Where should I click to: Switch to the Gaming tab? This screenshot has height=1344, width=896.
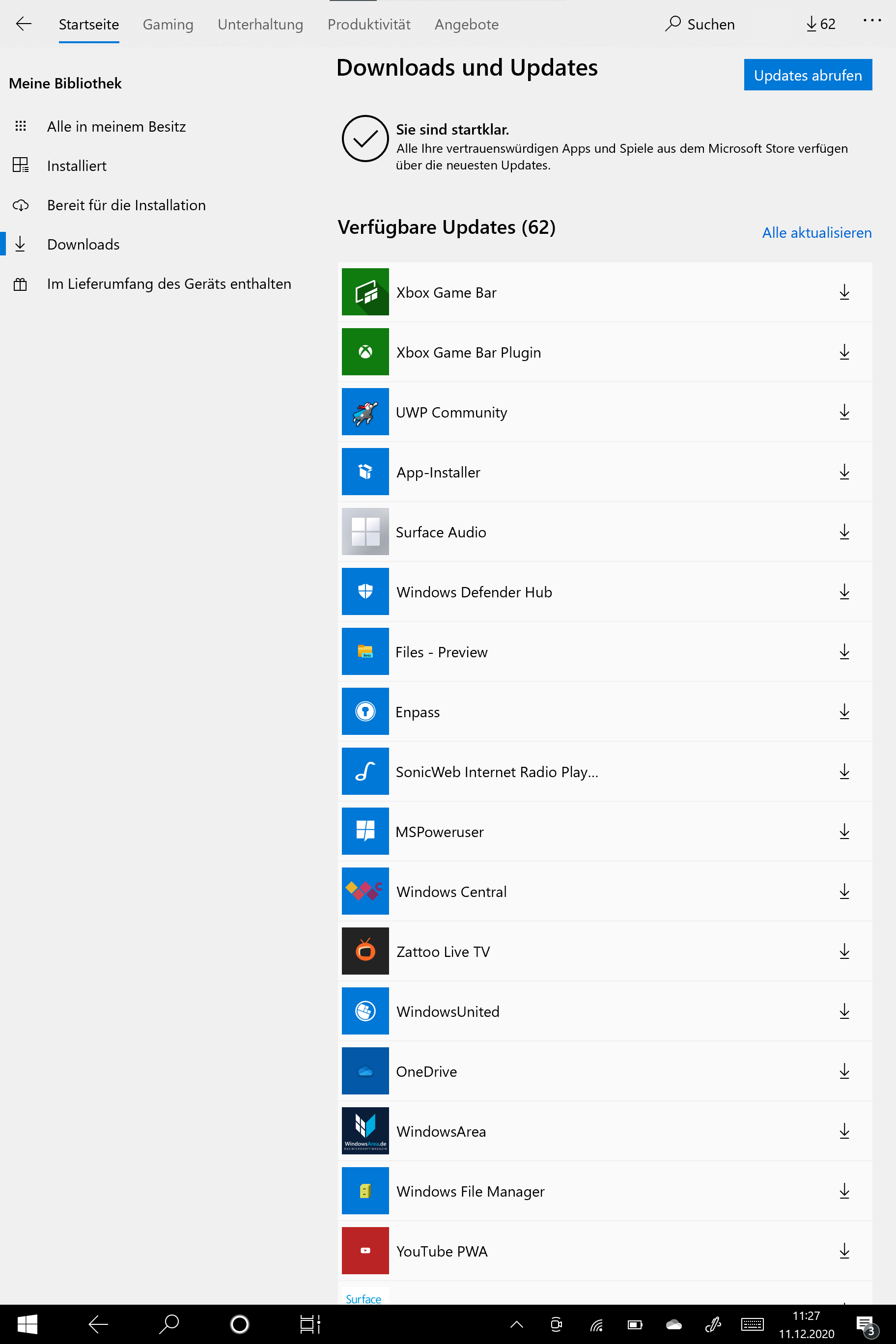(168, 24)
